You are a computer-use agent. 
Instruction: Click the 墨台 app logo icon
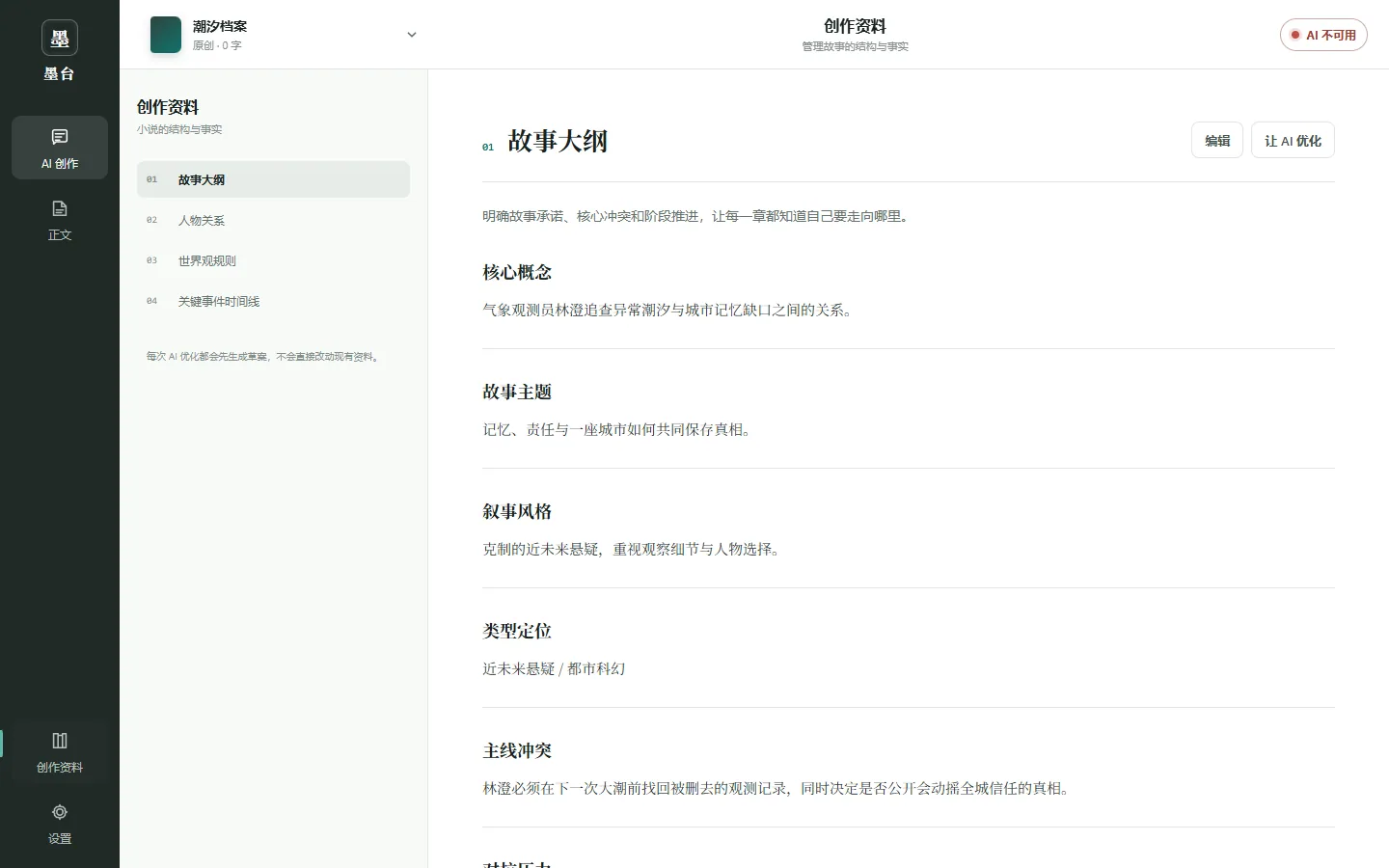point(60,39)
